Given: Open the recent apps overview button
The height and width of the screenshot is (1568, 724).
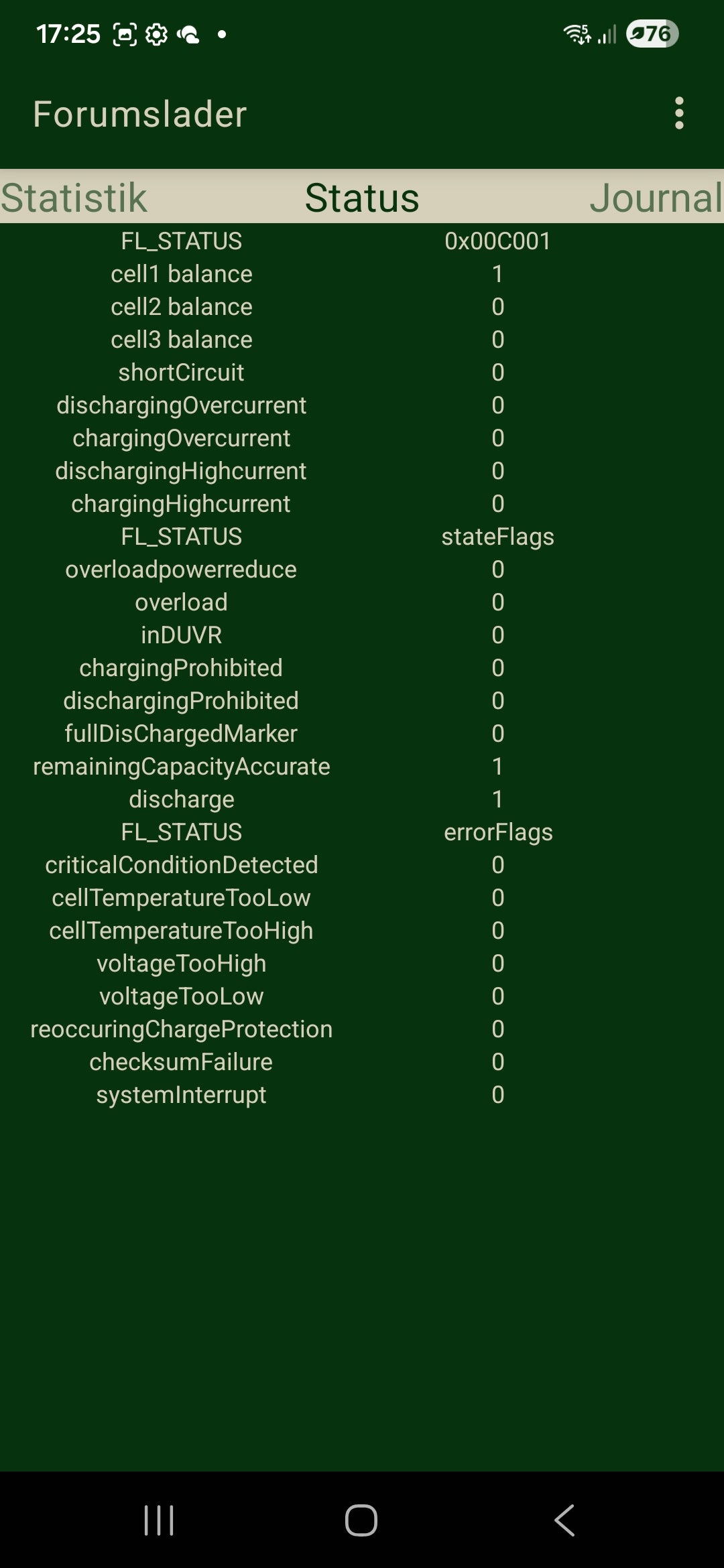Looking at the screenshot, I should pos(159,1520).
